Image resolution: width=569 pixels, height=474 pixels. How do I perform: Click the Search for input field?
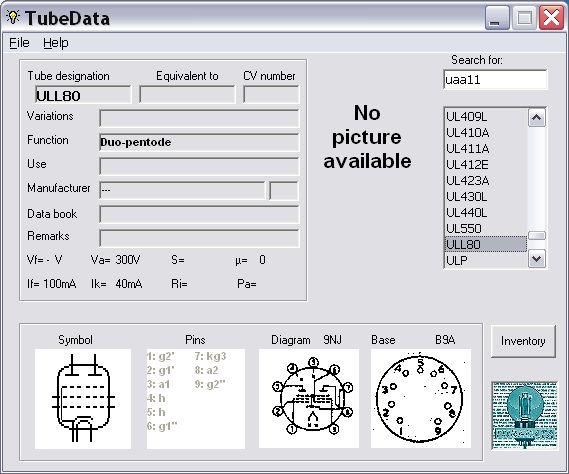(x=495, y=79)
